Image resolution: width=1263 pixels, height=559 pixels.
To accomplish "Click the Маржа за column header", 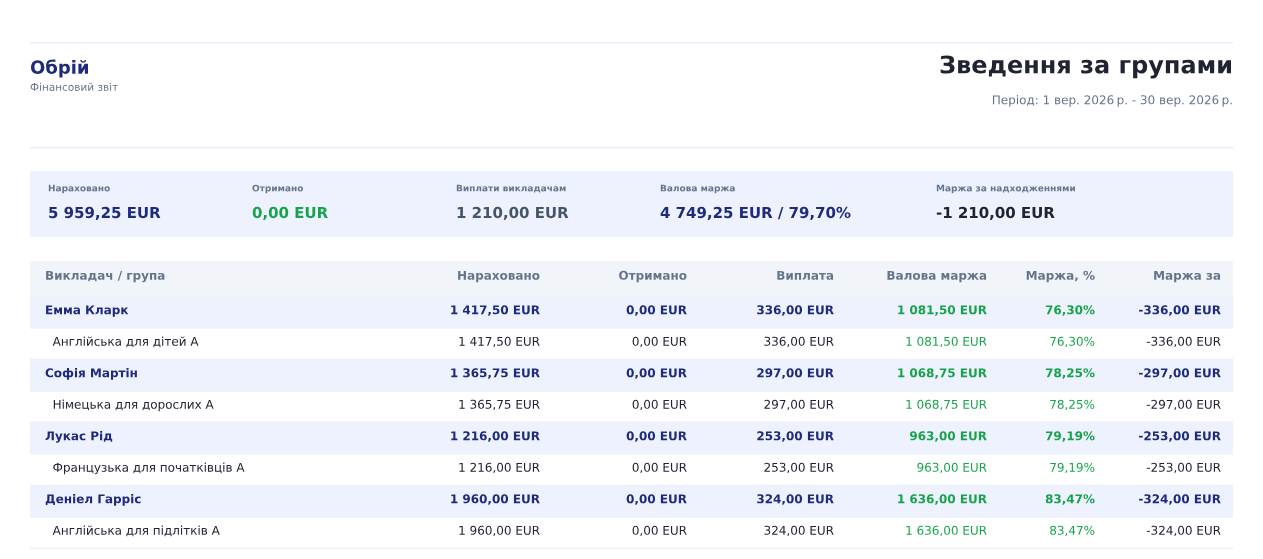I will pyautogui.click(x=1187, y=276).
